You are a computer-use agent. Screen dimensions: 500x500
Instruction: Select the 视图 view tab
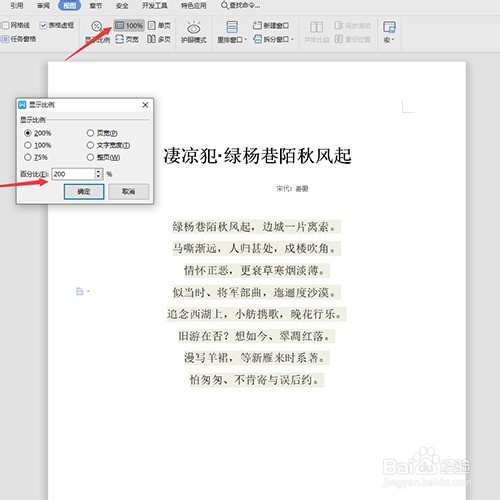pyautogui.click(x=69, y=5)
